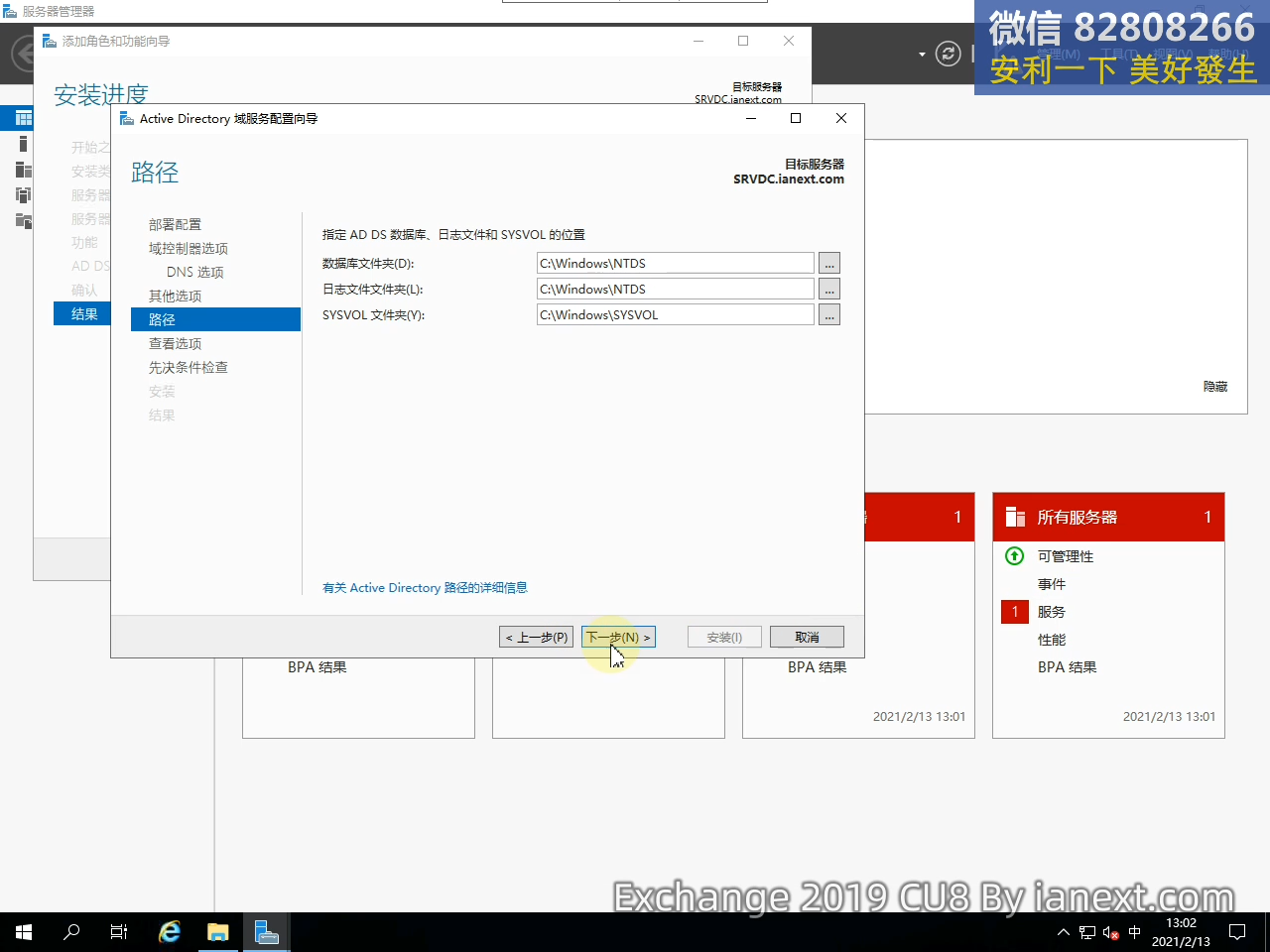Click the SYSVOL folder path field

tap(675, 314)
